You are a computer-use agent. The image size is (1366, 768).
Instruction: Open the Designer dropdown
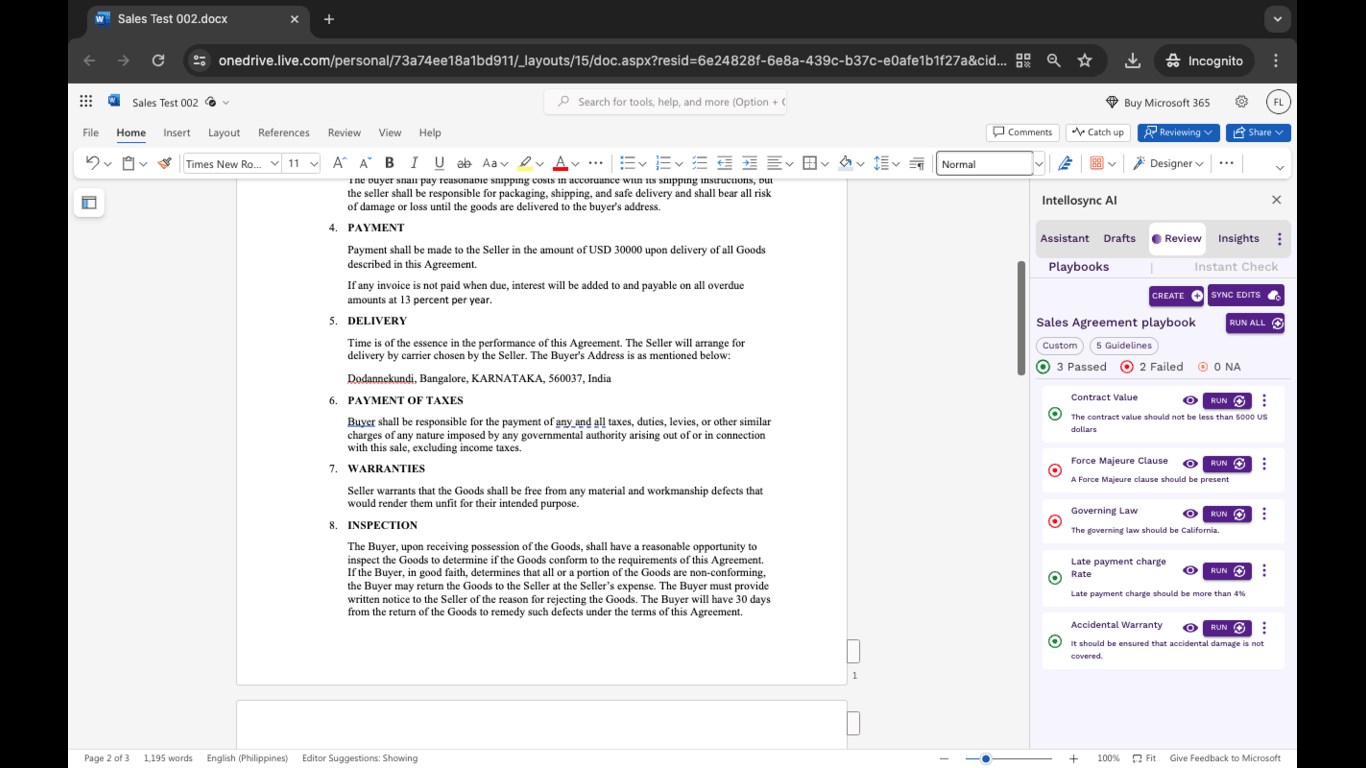(x=1167, y=163)
